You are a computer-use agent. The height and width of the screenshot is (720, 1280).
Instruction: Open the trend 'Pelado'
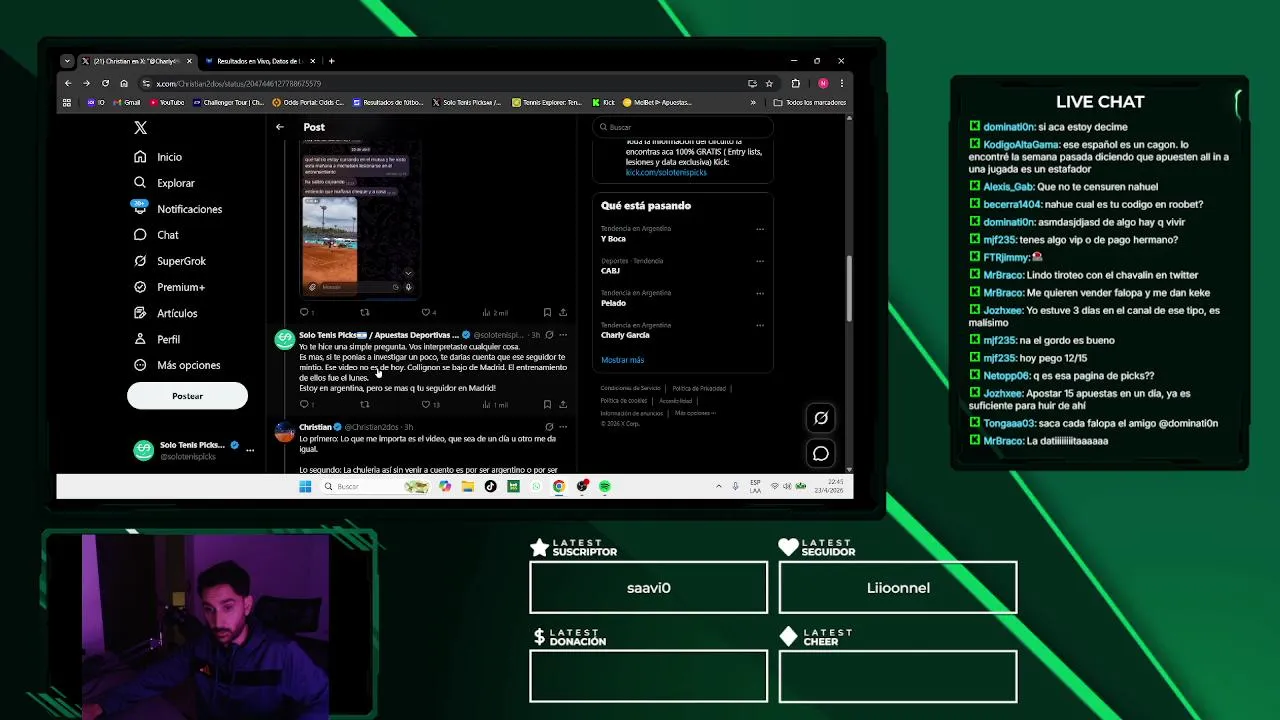point(613,303)
